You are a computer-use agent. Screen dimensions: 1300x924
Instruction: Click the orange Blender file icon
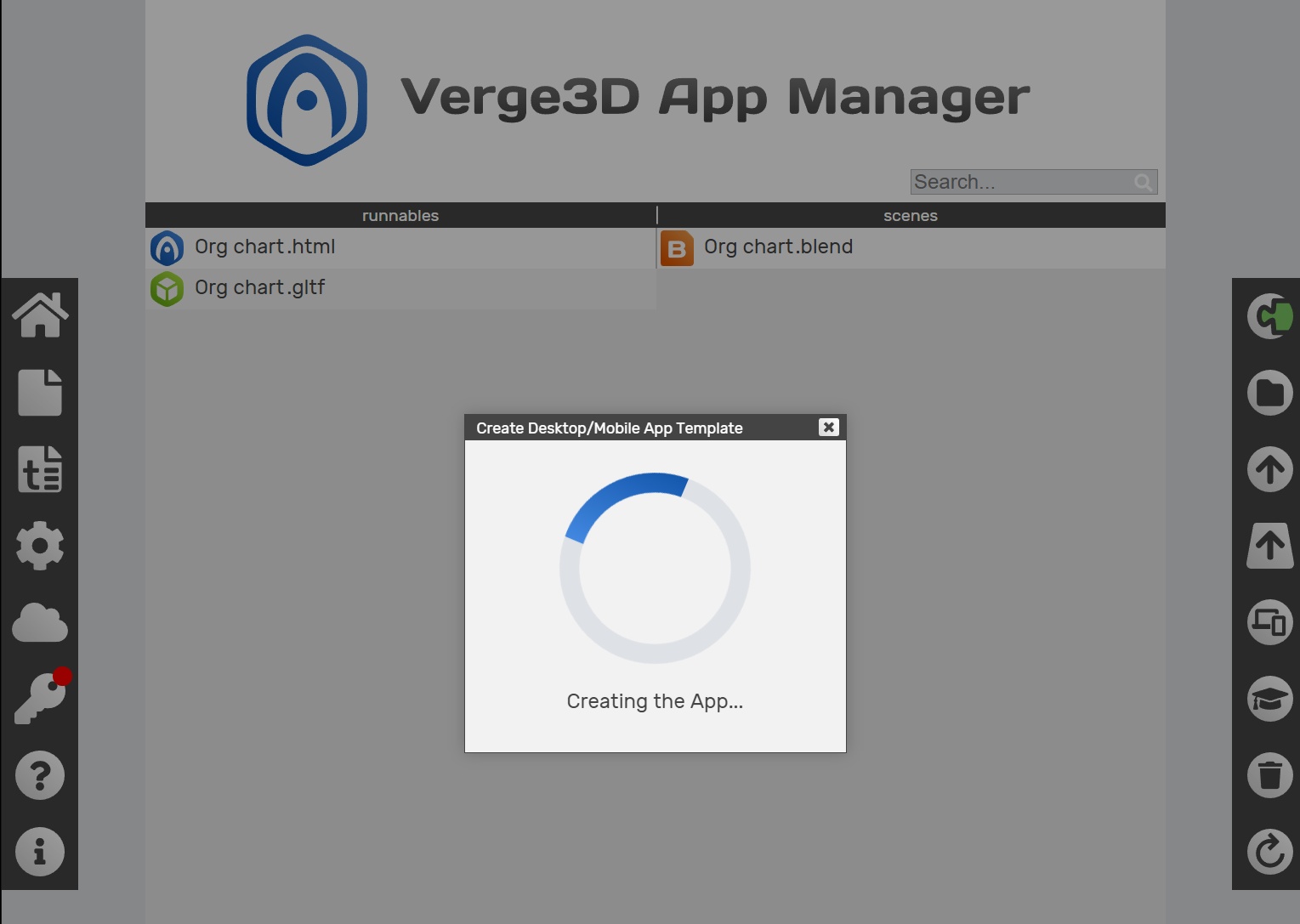click(x=677, y=248)
